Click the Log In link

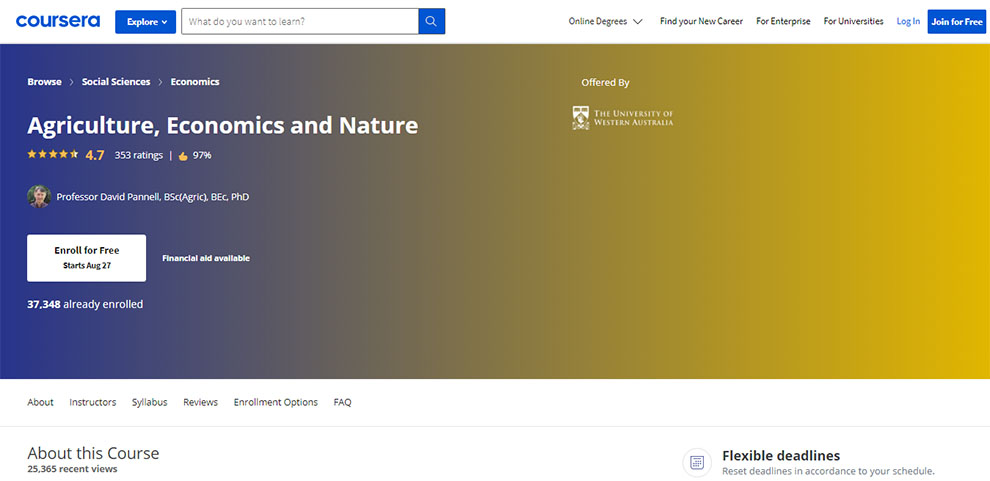(908, 21)
